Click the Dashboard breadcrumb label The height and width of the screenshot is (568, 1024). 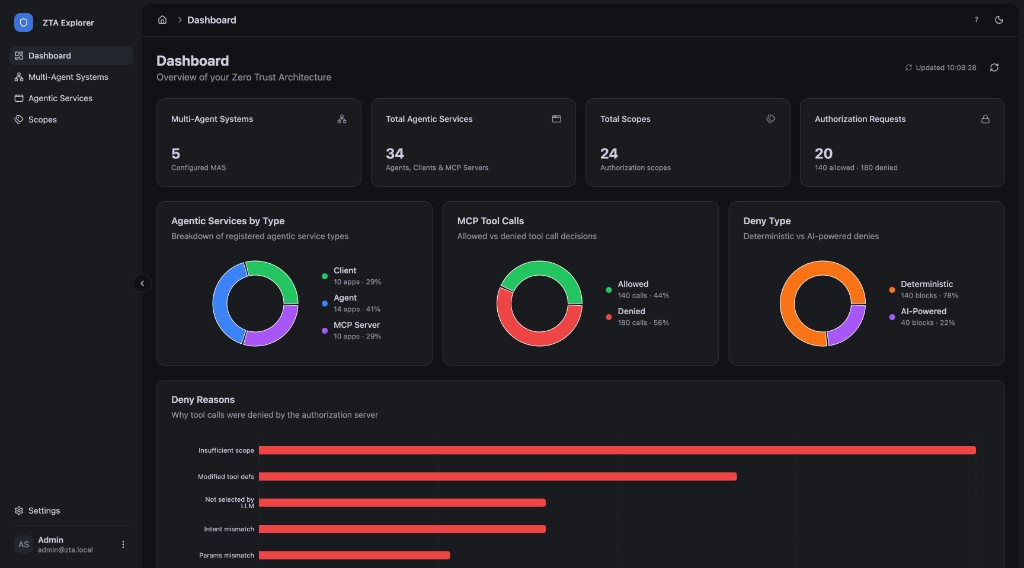(x=212, y=20)
